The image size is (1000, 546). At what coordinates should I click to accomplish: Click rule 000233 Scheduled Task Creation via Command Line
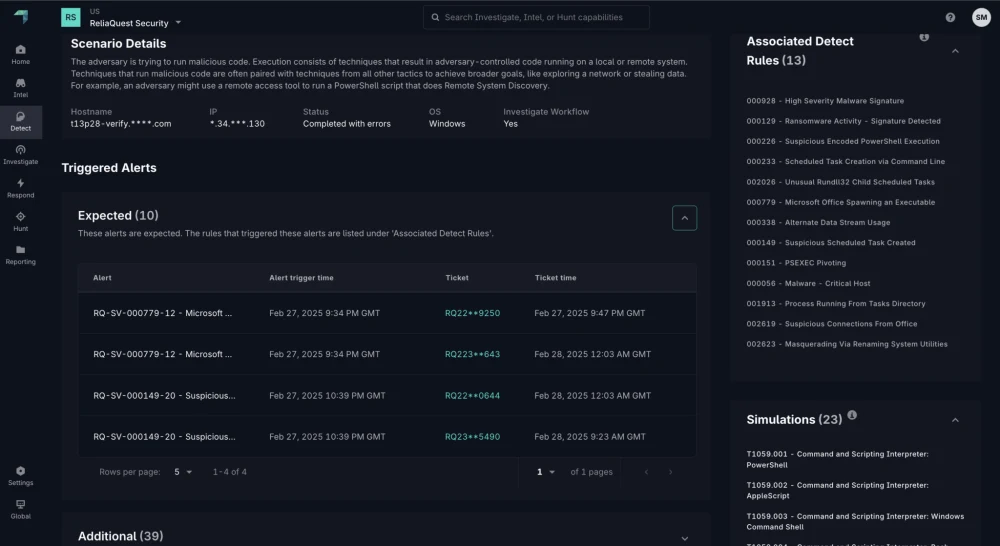pos(846,162)
